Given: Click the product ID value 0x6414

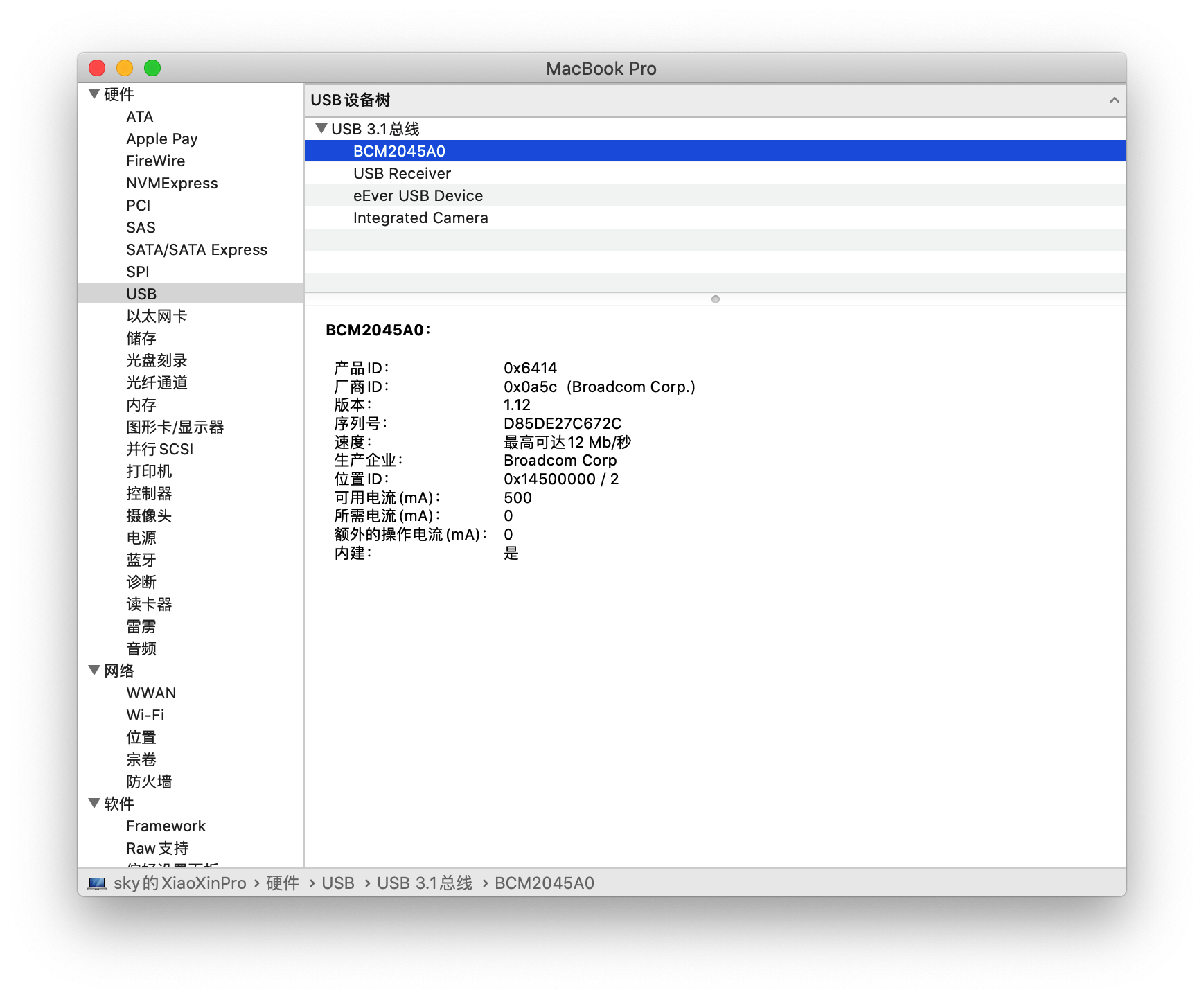Looking at the screenshot, I should click(530, 368).
